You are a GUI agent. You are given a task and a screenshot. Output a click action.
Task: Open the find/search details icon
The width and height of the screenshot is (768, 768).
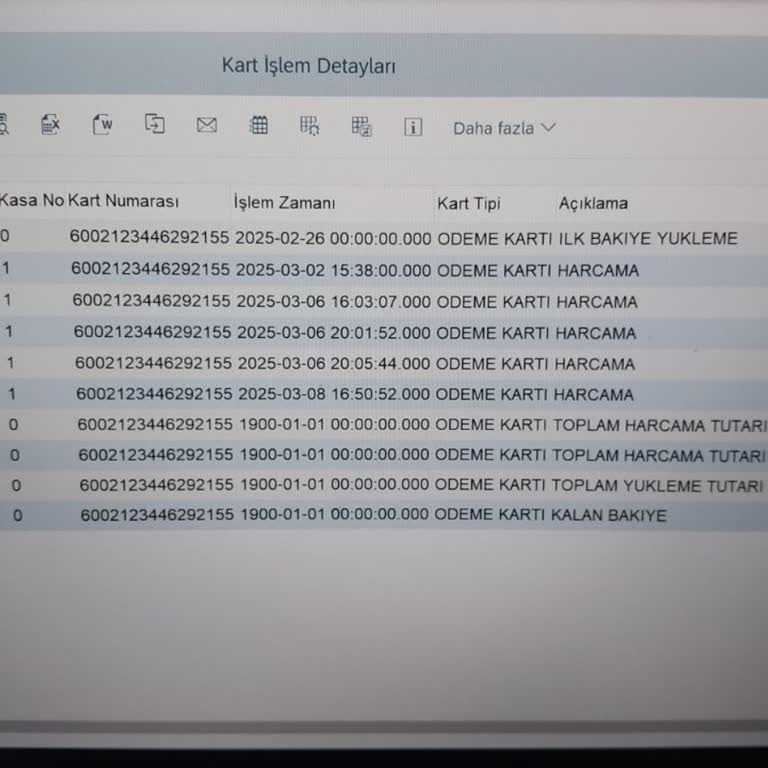3,123
